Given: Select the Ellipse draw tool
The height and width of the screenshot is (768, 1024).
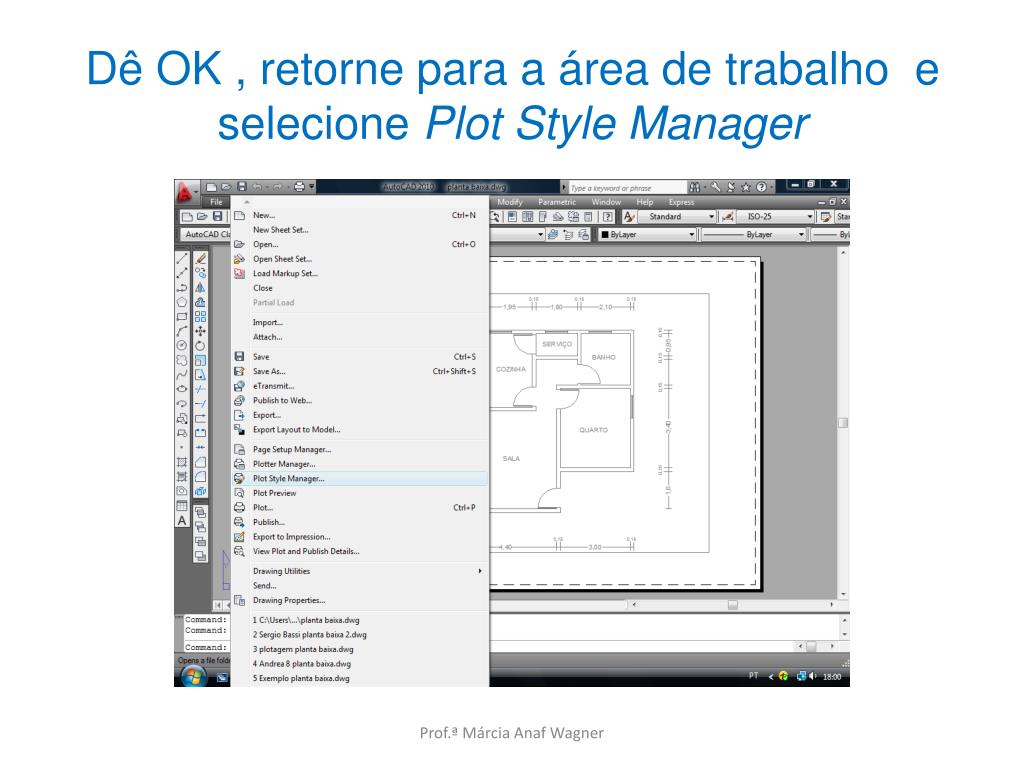Looking at the screenshot, I should pyautogui.click(x=182, y=389).
